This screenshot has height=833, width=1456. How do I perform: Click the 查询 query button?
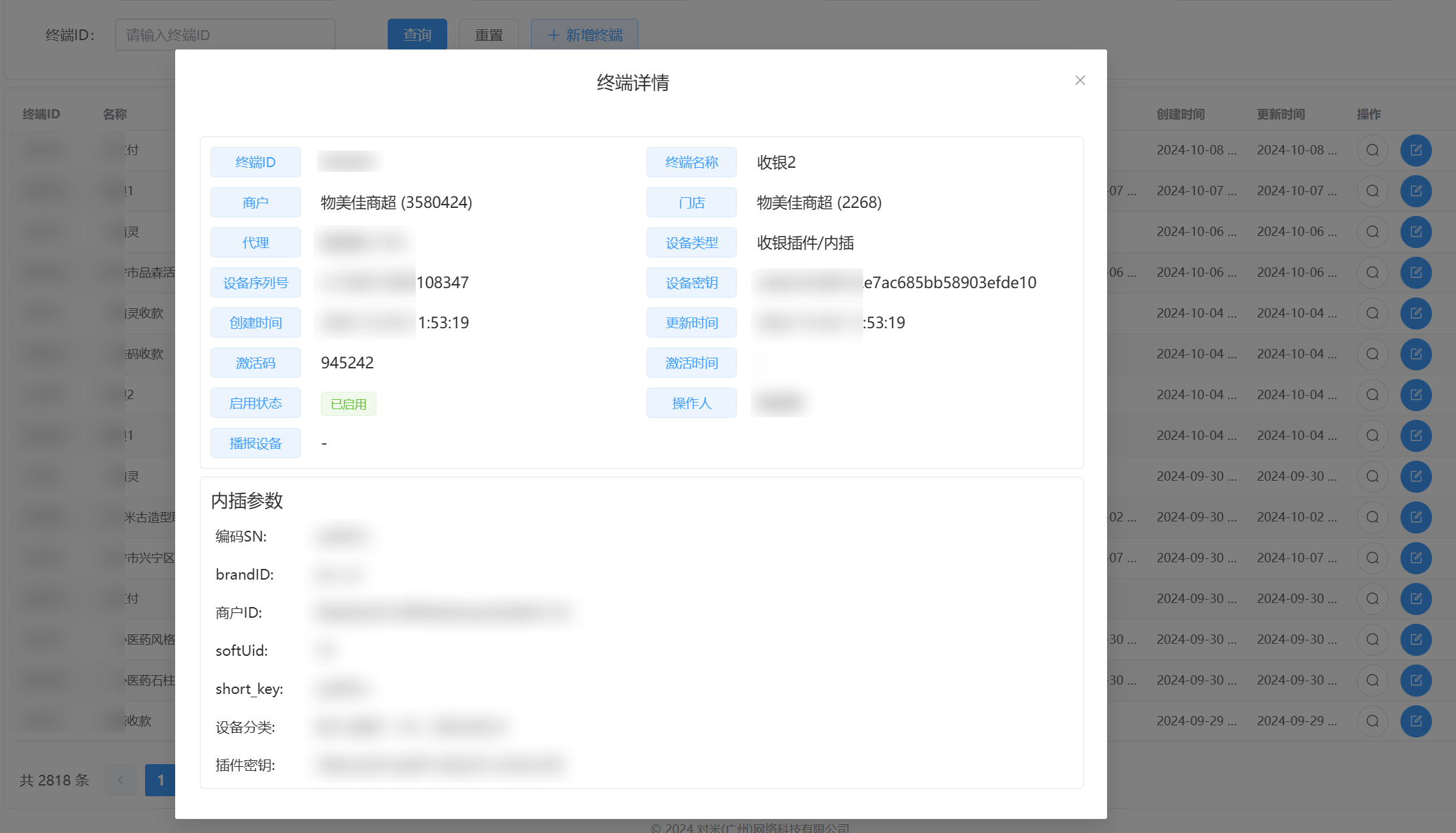(x=416, y=35)
